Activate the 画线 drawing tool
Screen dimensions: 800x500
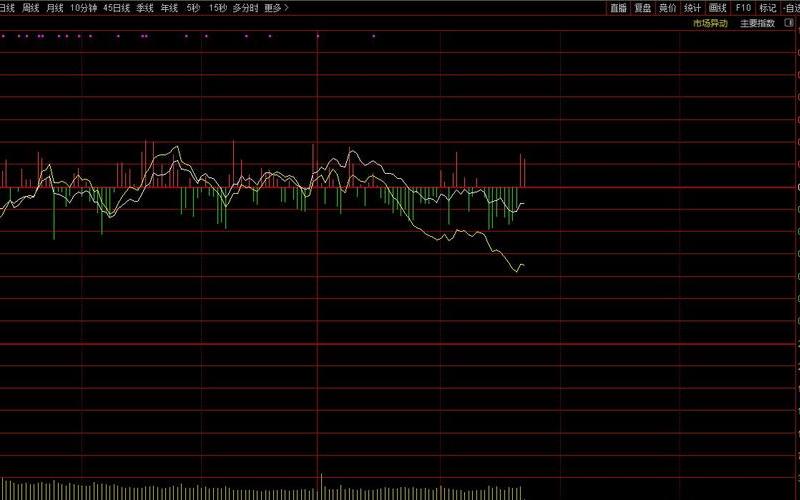click(717, 7)
